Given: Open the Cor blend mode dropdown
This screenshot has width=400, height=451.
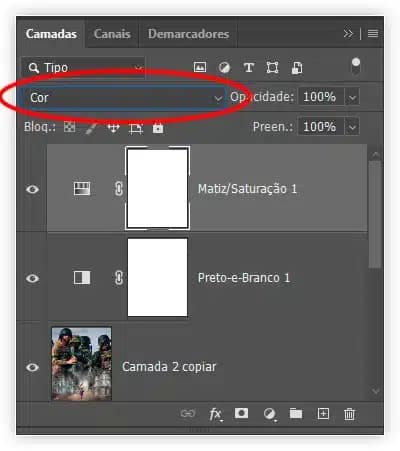Looking at the screenshot, I should [x=124, y=98].
